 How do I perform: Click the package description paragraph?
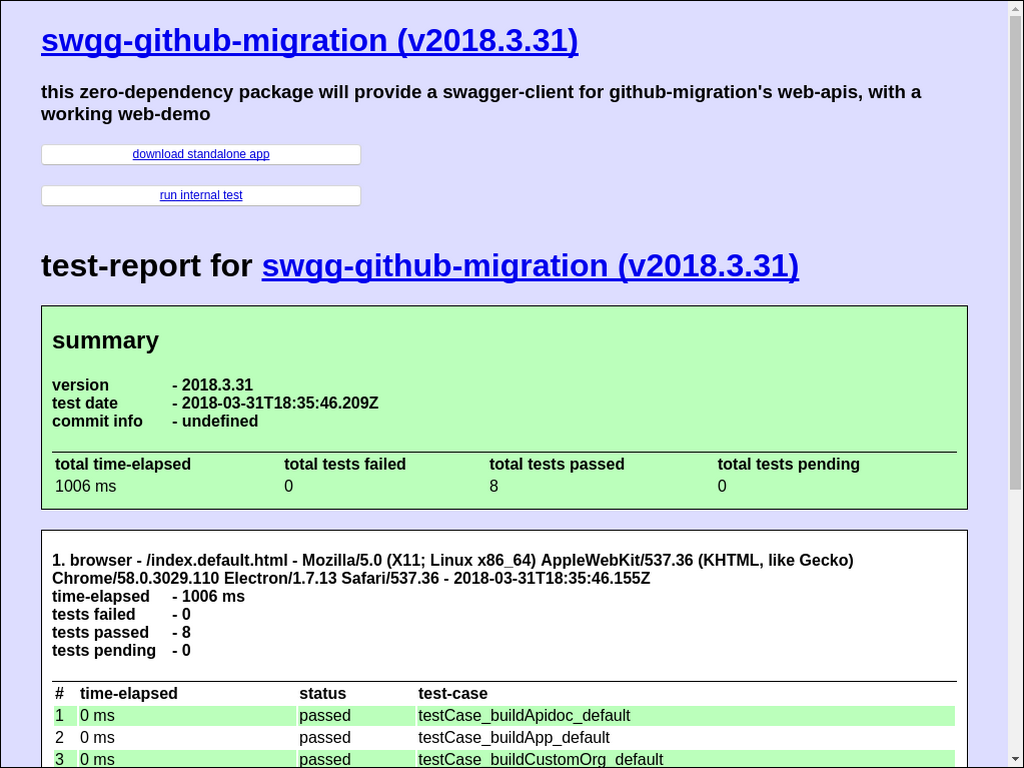click(x=481, y=103)
